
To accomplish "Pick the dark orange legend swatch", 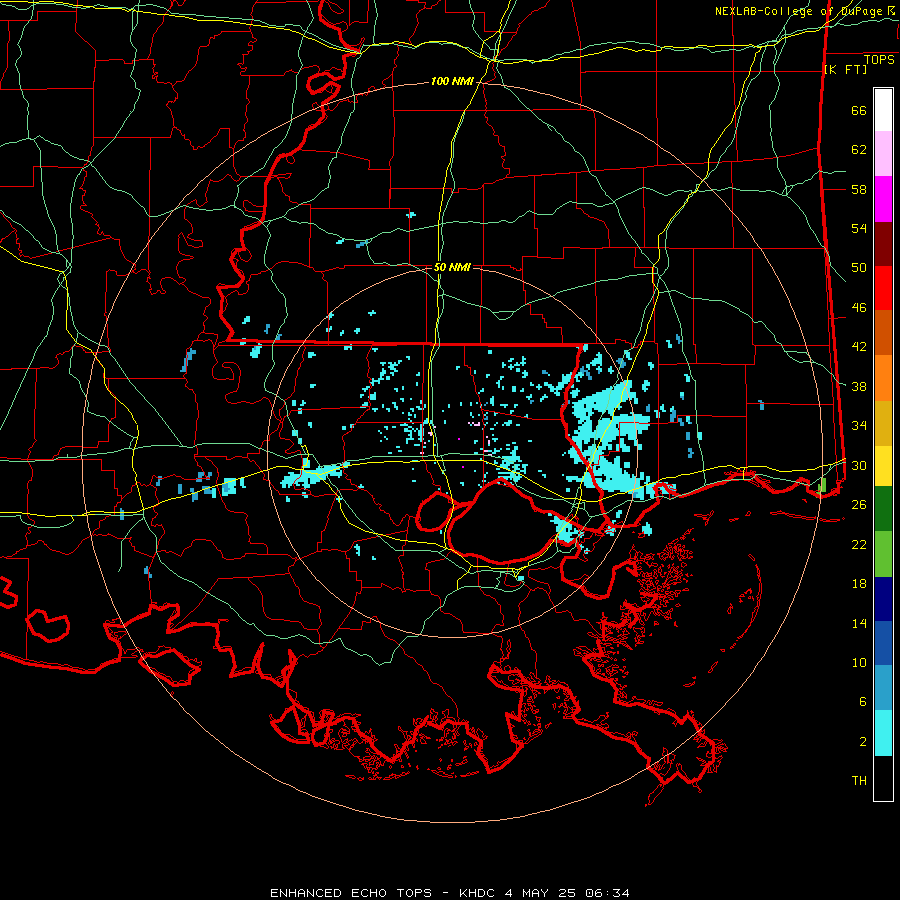I will click(x=883, y=333).
